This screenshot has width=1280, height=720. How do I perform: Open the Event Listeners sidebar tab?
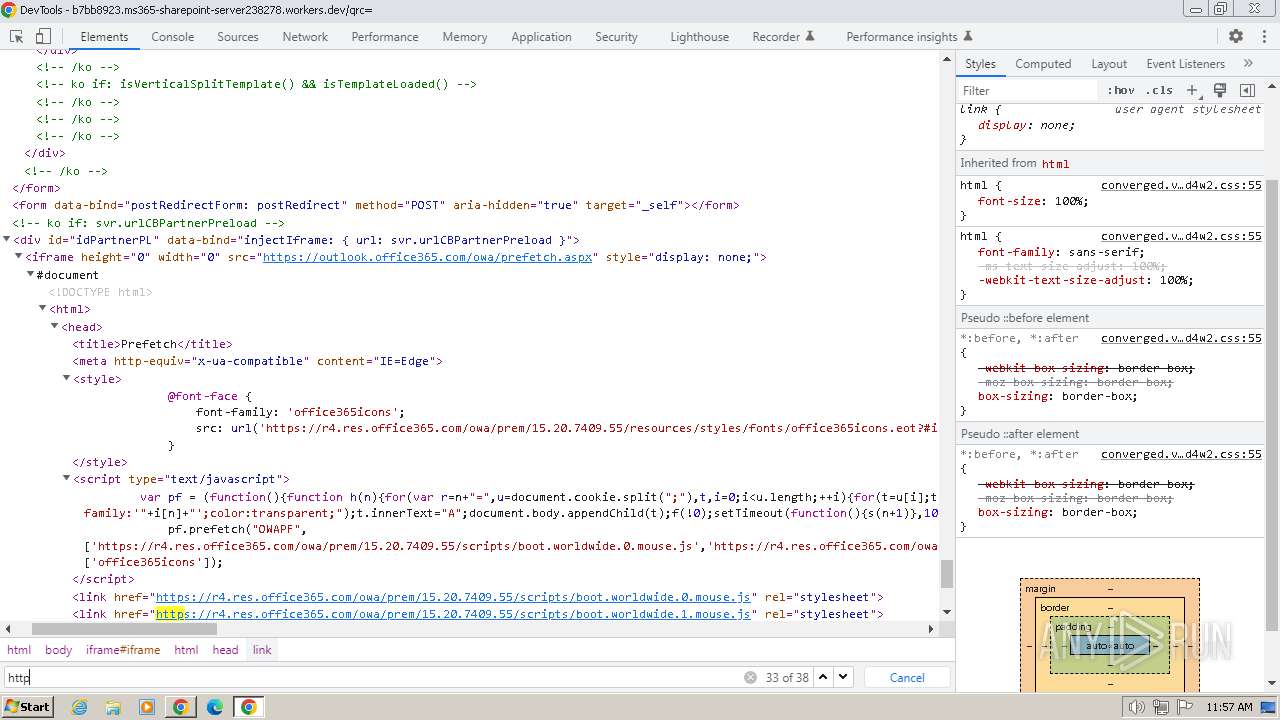pos(1185,63)
